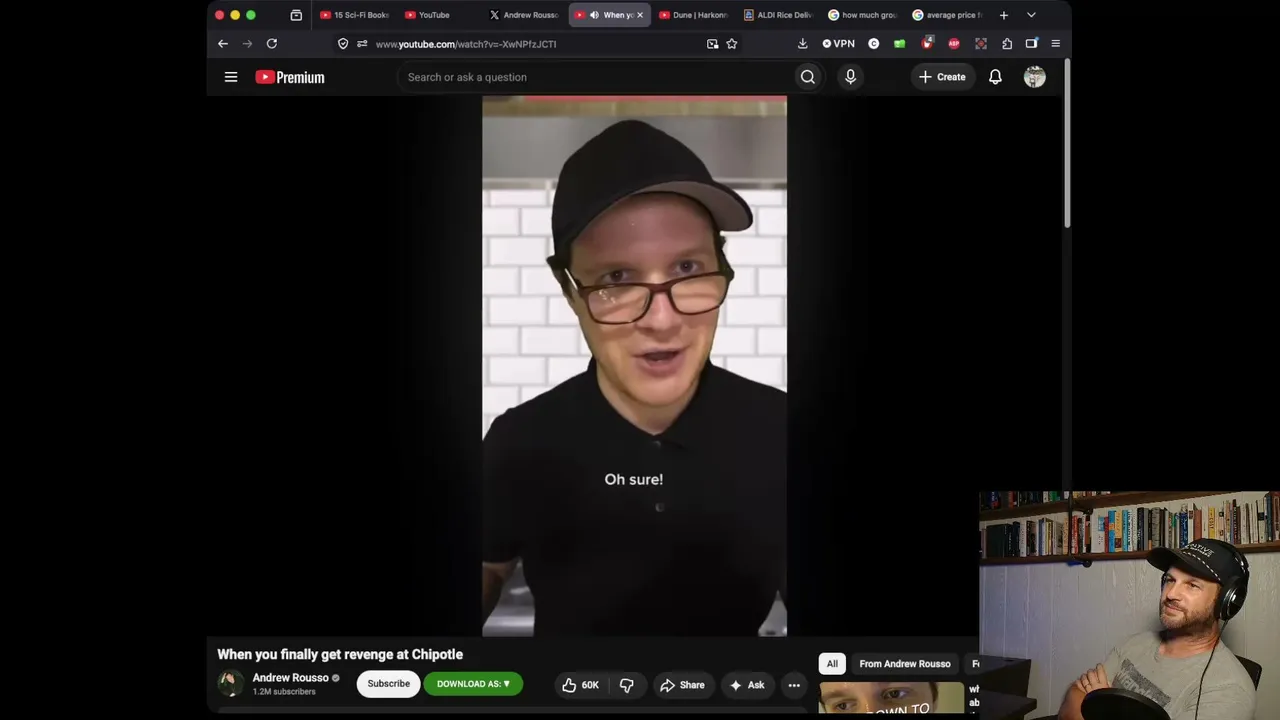Click the YouTube search magnifier button
The image size is (1280, 720).
(808, 77)
